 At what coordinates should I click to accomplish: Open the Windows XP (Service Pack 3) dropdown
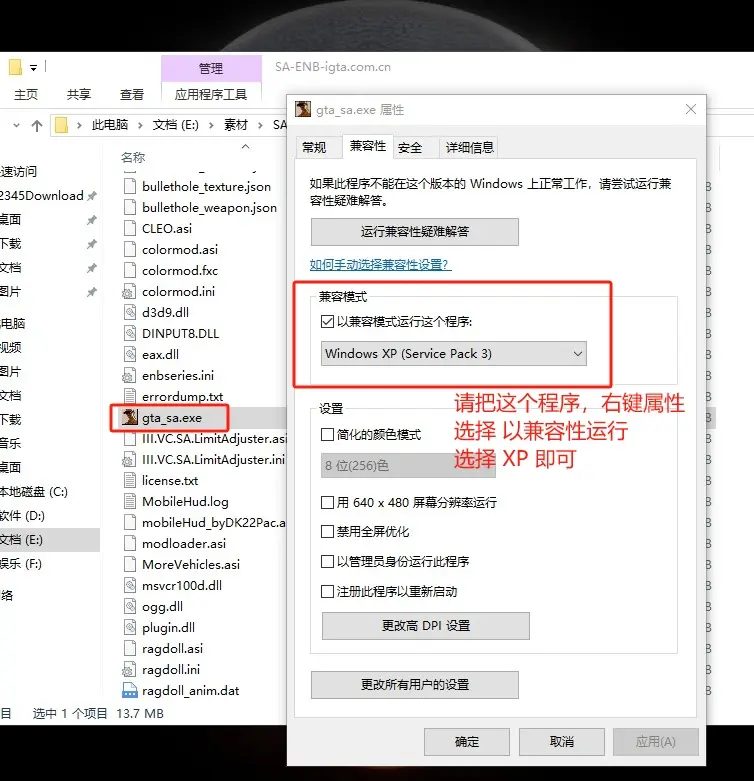[x=454, y=354]
